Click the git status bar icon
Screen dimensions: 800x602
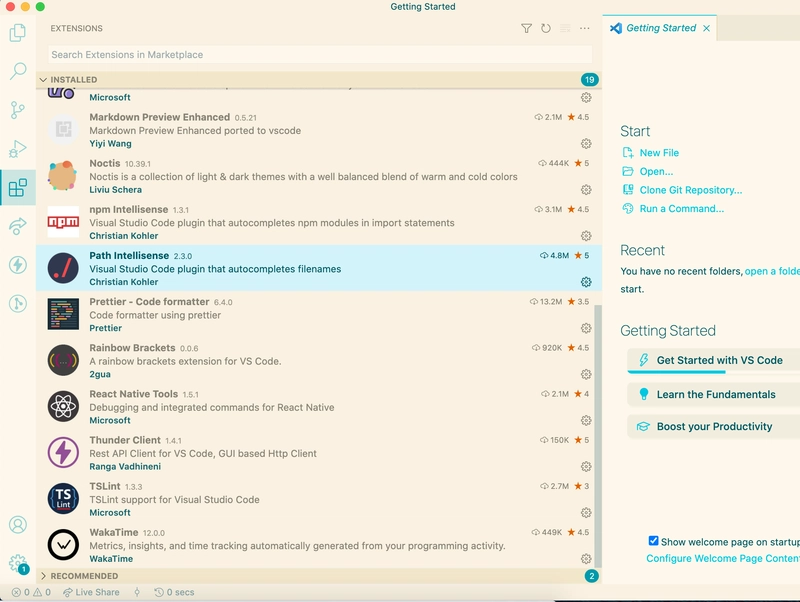click(137, 592)
